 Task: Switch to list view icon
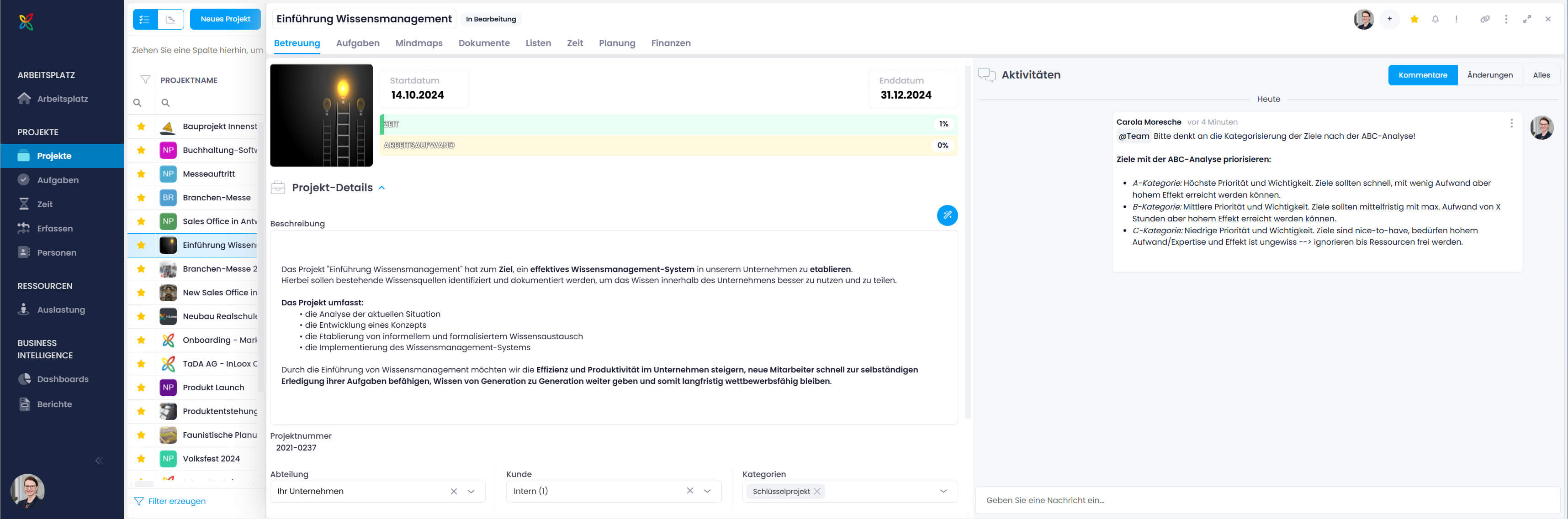coord(145,20)
